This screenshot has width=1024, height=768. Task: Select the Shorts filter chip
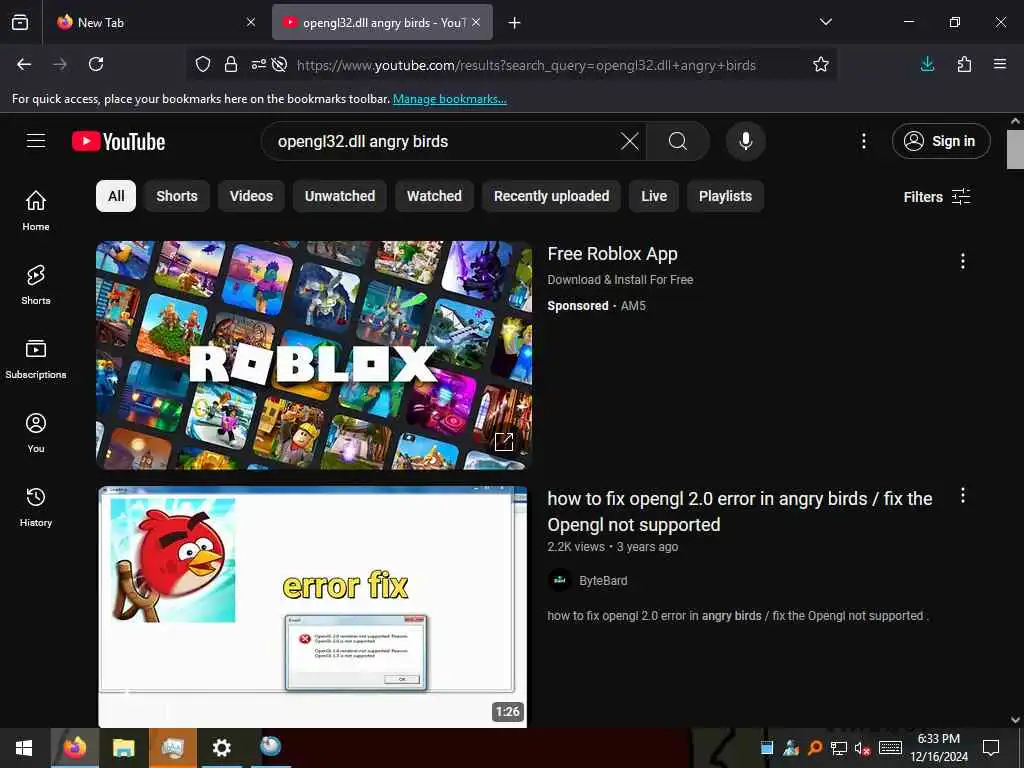[176, 196]
